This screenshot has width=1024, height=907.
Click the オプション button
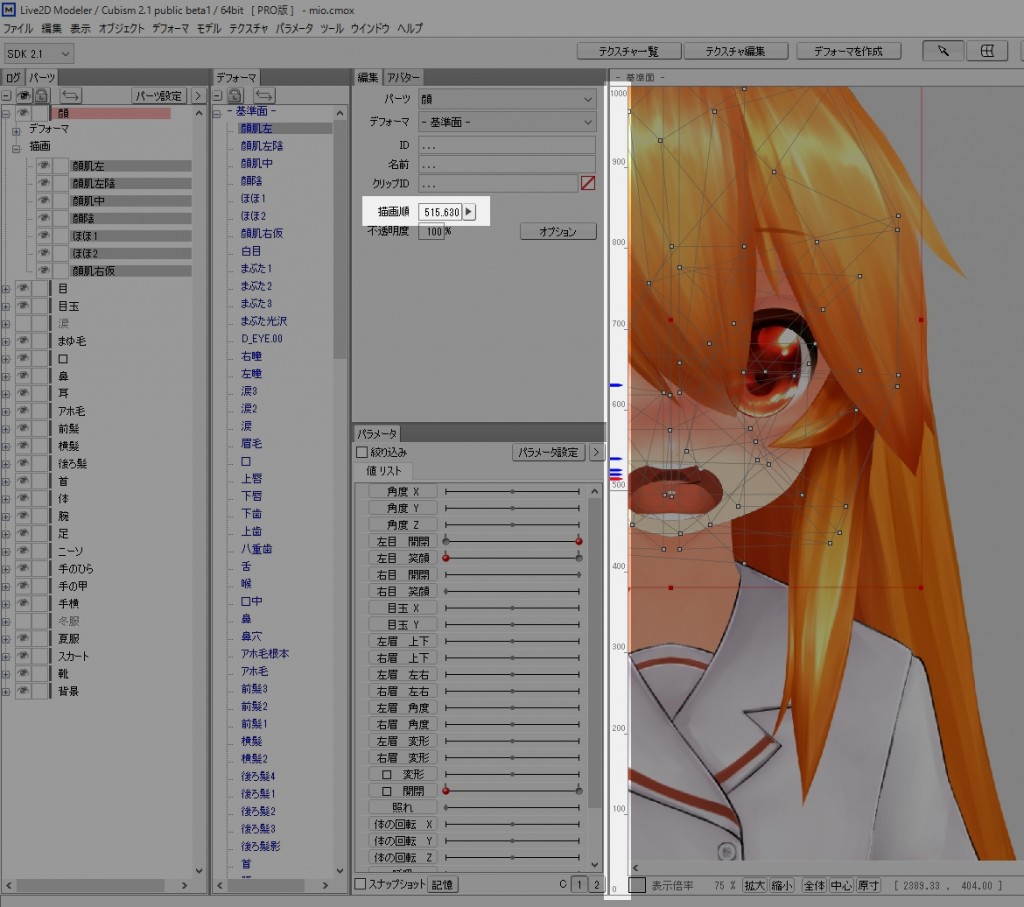tap(558, 231)
